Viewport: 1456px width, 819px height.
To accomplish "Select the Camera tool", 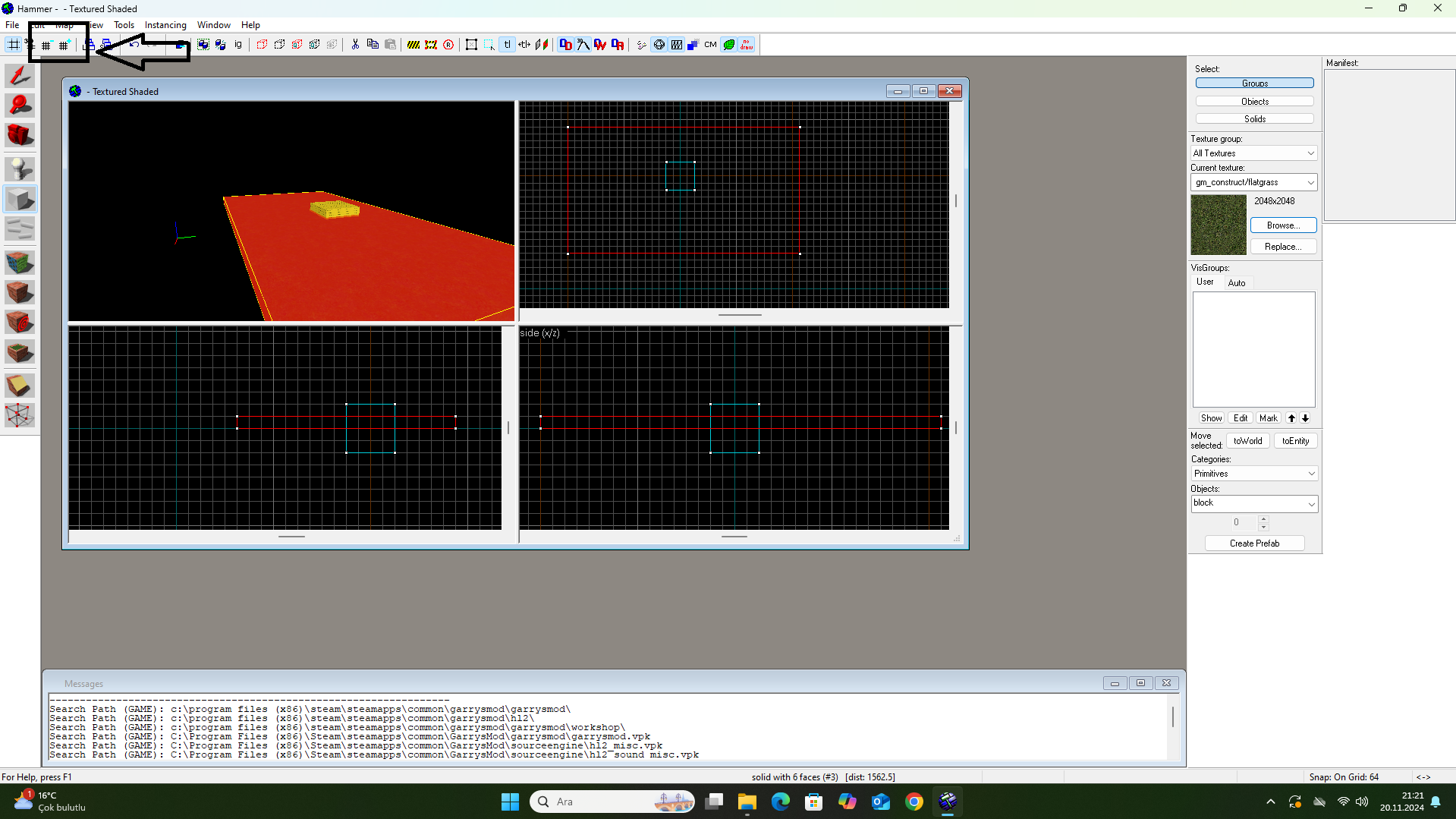I will point(20,135).
